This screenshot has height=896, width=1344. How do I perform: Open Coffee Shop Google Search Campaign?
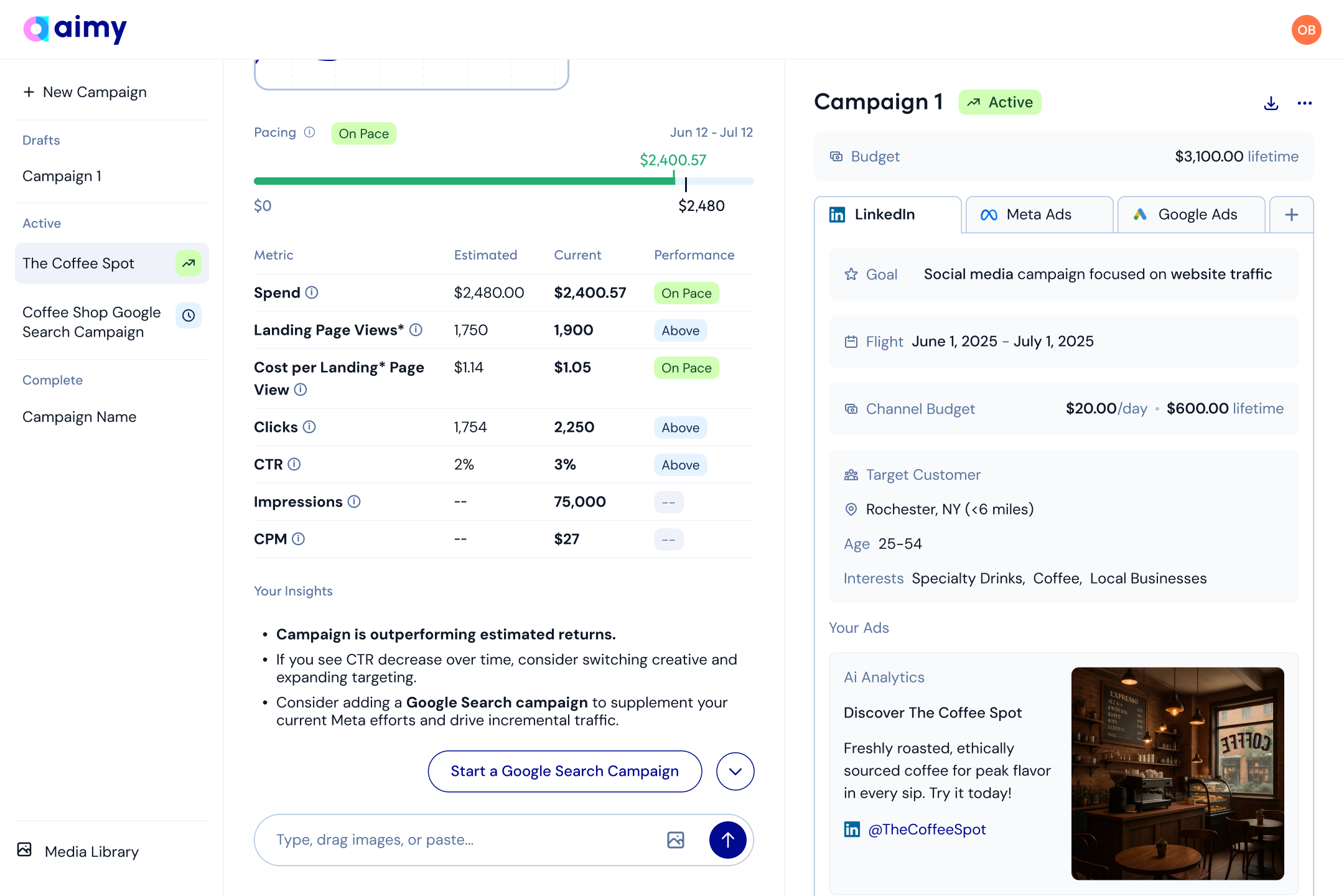[91, 322]
